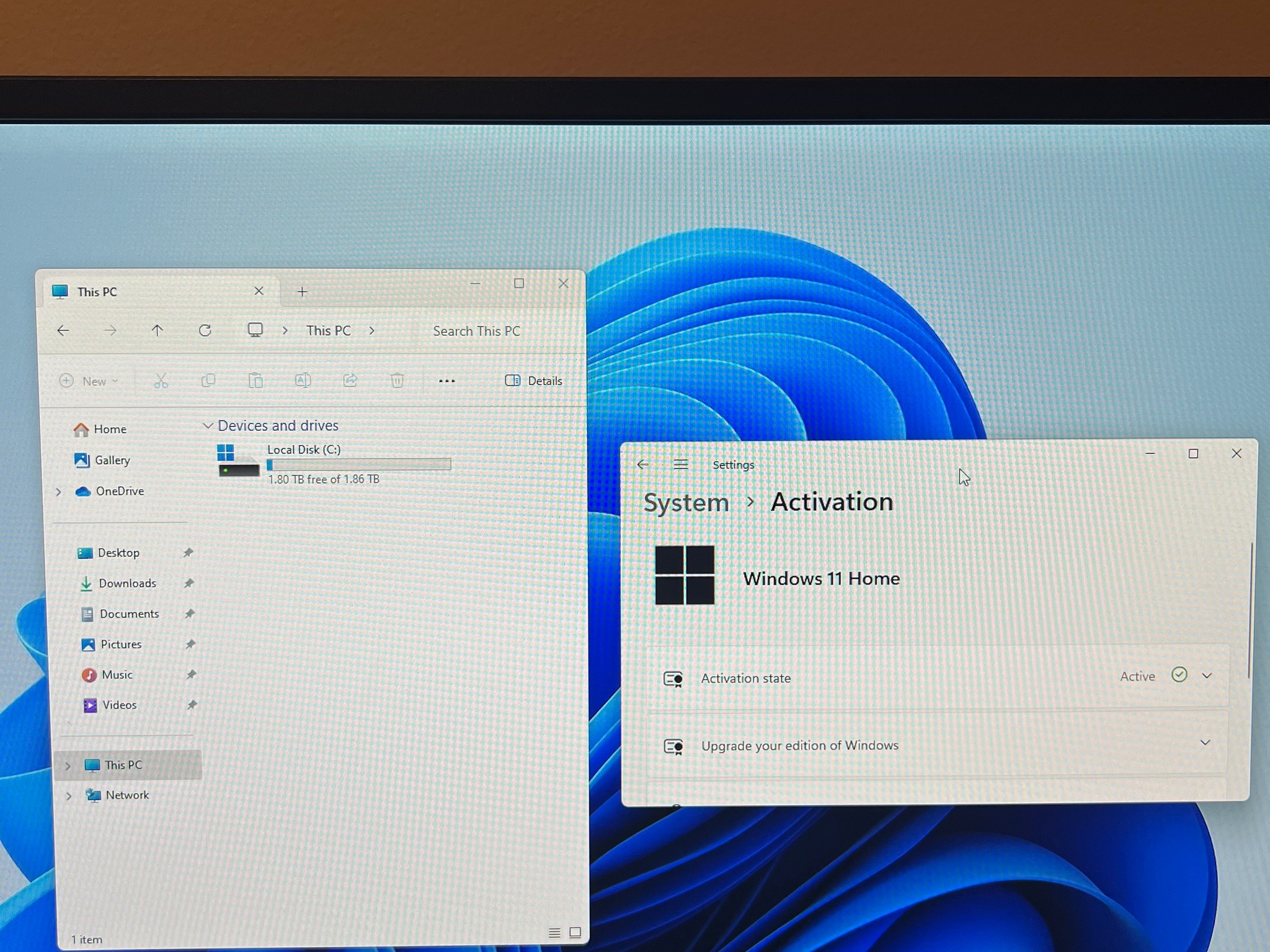Image resolution: width=1270 pixels, height=952 pixels.
Task: Click the Cut scissors icon in toolbar
Action: tap(161, 381)
